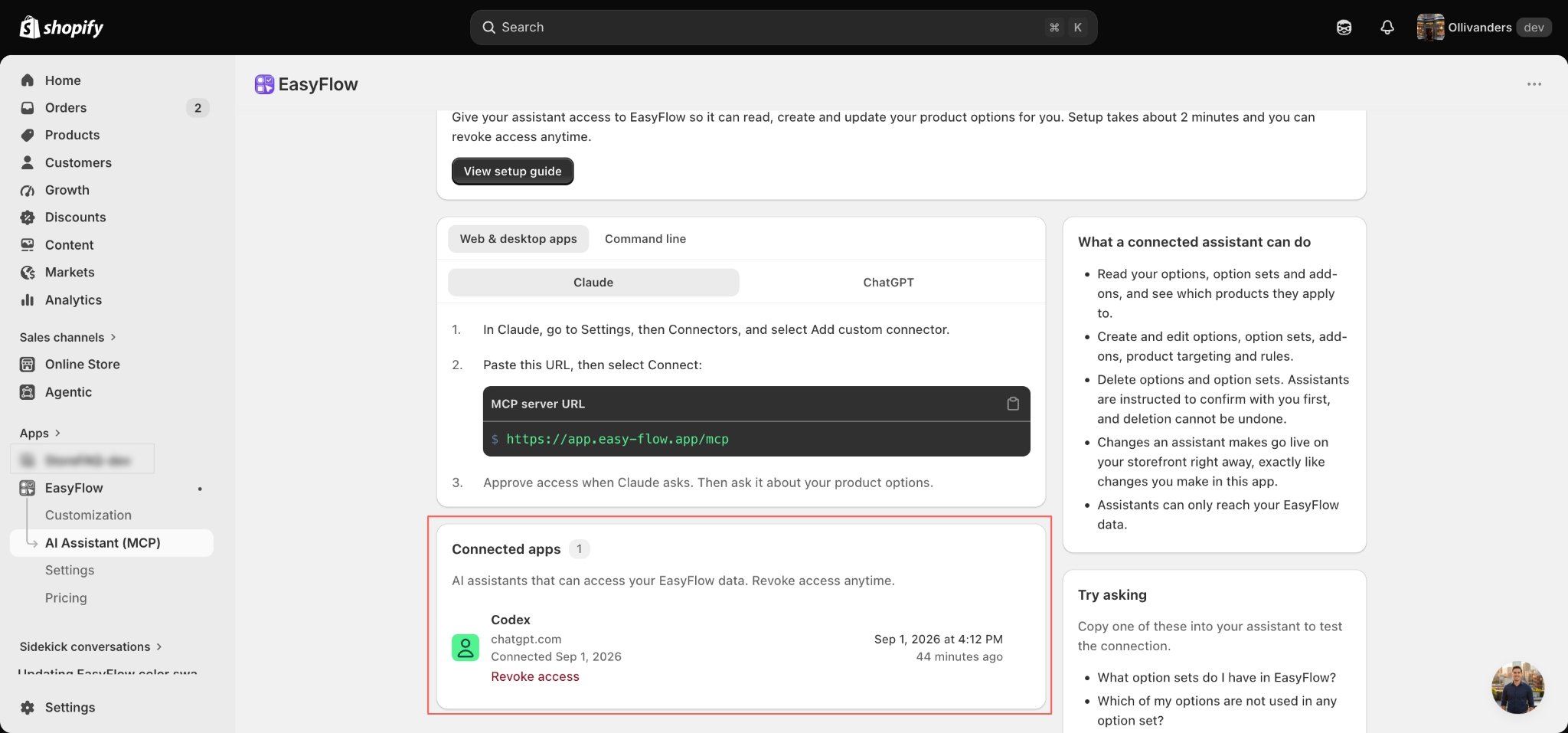1568x733 pixels.
Task: Click the chatgpt.com text
Action: [526, 639]
